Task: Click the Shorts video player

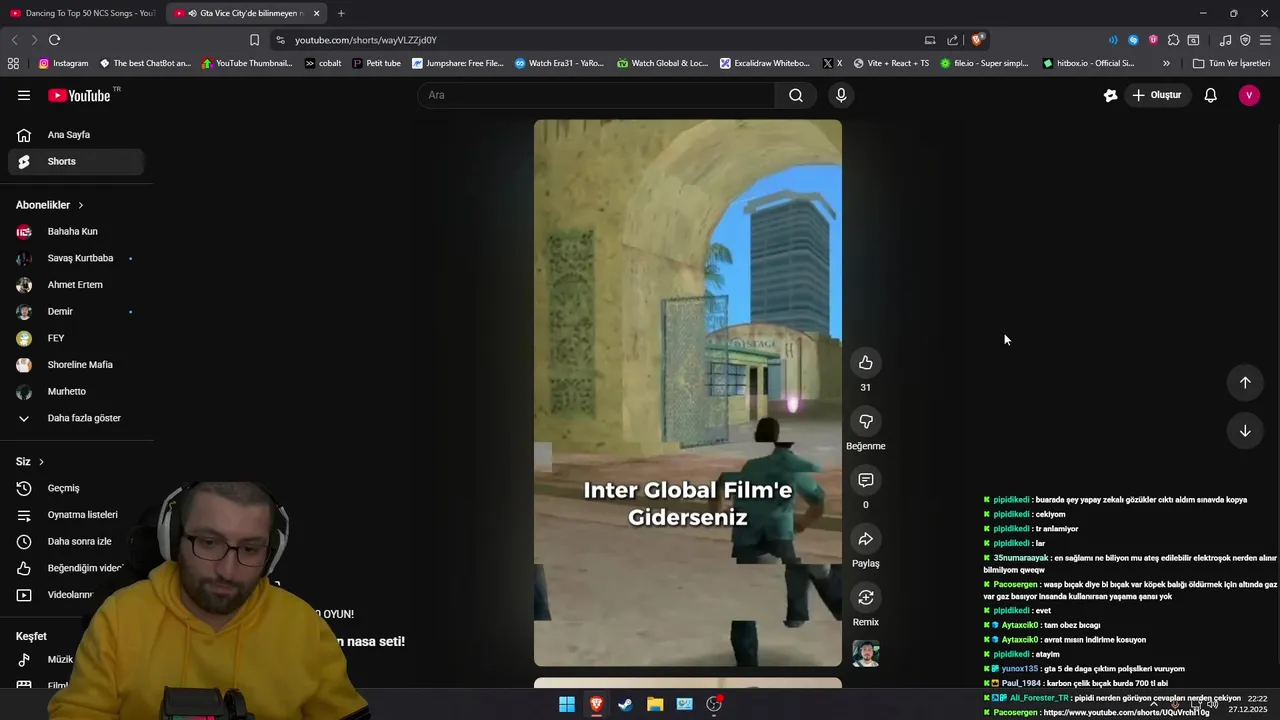Action: click(688, 393)
